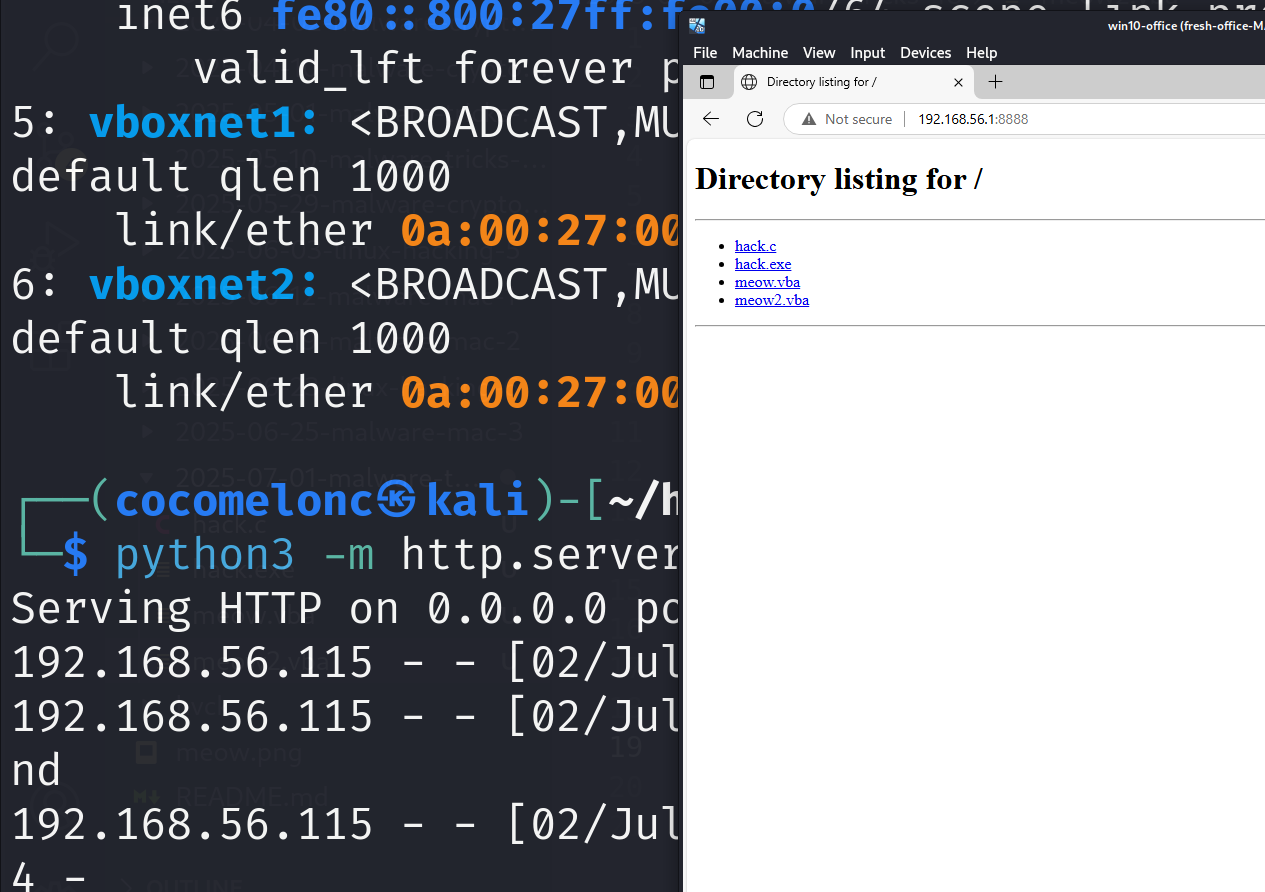Click the 'vboxnet1:' interface name in terminal
Image resolution: width=1265 pixels, height=892 pixels.
(204, 123)
